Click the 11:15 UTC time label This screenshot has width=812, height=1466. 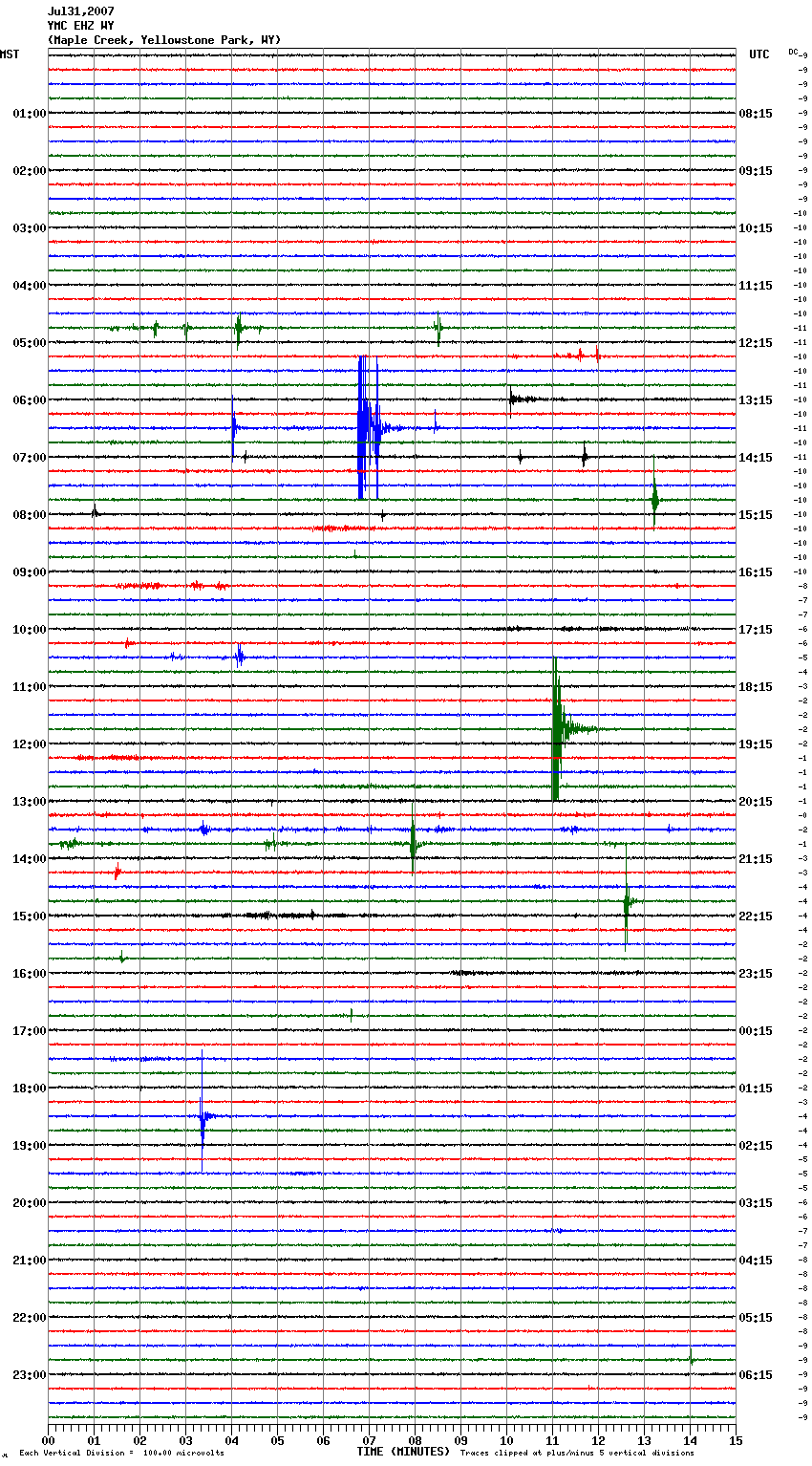(756, 286)
